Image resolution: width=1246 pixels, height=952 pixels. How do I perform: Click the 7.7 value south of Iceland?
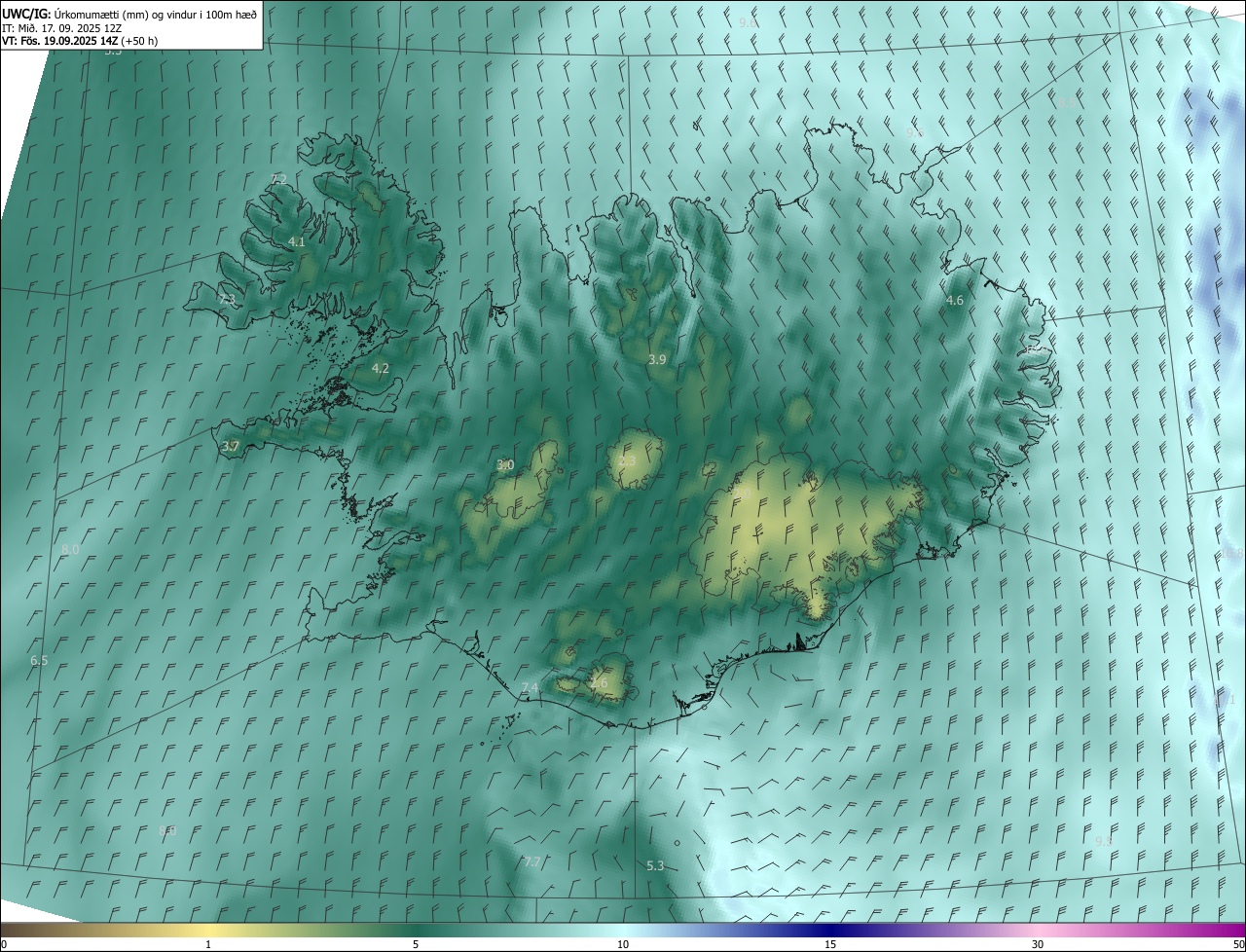point(531,862)
